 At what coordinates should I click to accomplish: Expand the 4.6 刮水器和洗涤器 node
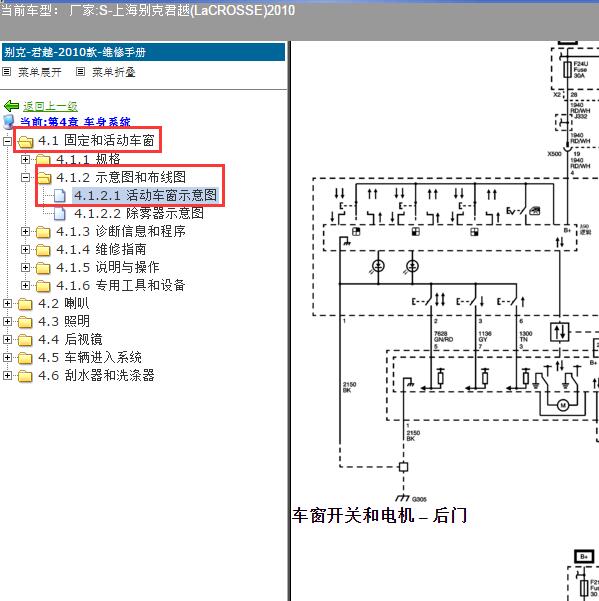pyautogui.click(x=7, y=376)
